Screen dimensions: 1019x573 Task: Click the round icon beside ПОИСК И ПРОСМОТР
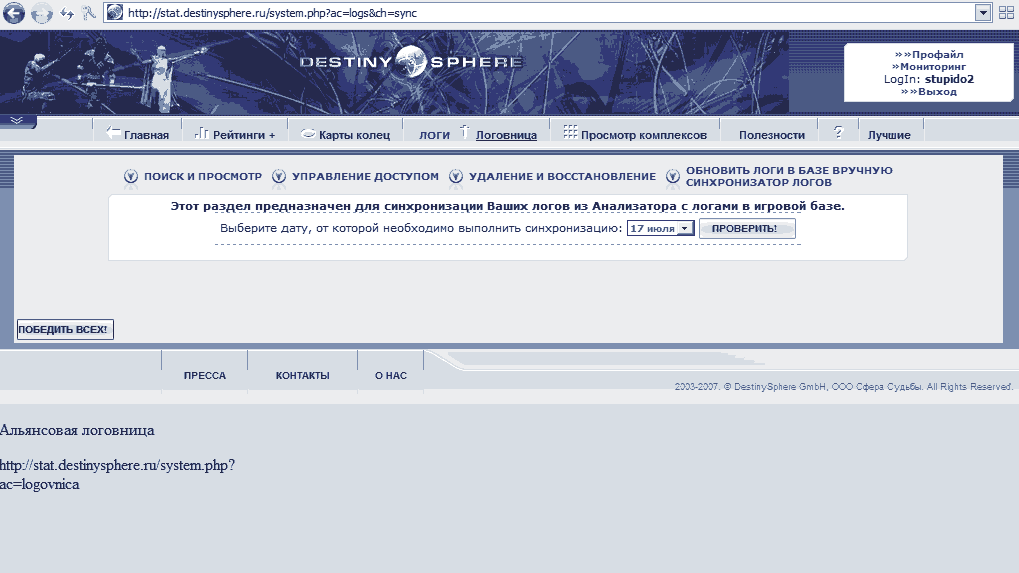coord(131,177)
